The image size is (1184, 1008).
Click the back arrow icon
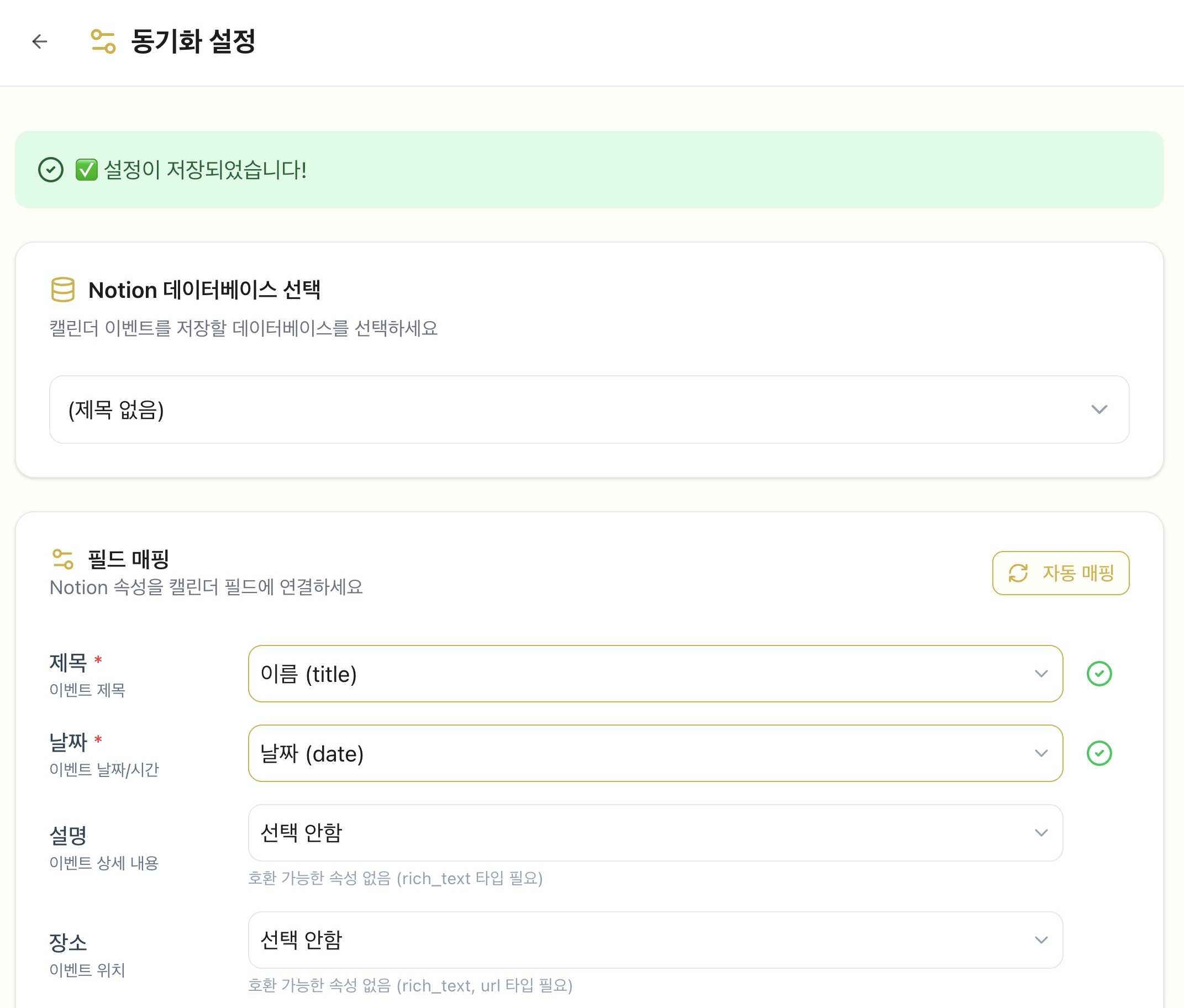(39, 41)
